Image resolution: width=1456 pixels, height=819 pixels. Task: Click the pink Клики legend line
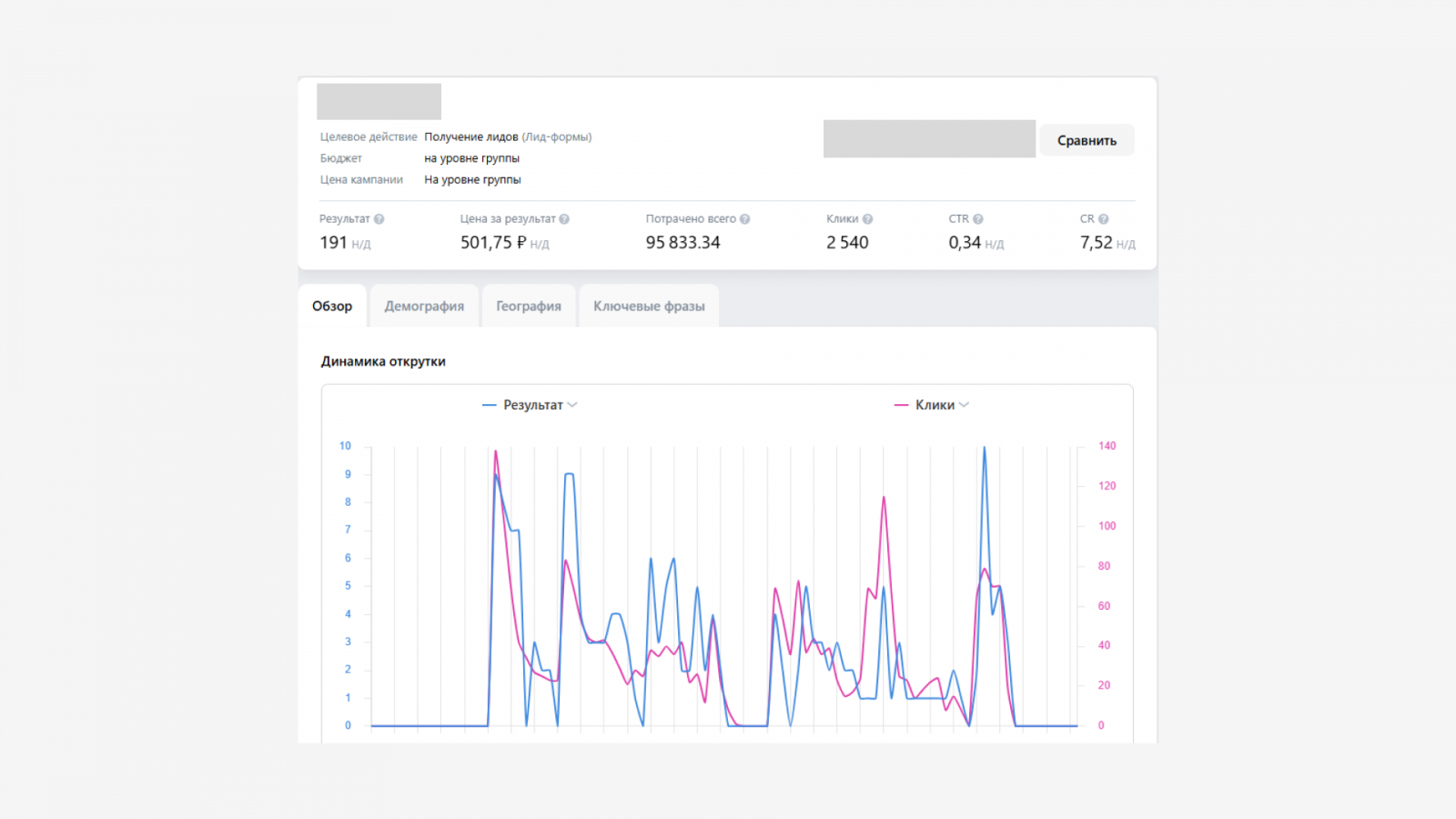pyautogui.click(x=901, y=405)
